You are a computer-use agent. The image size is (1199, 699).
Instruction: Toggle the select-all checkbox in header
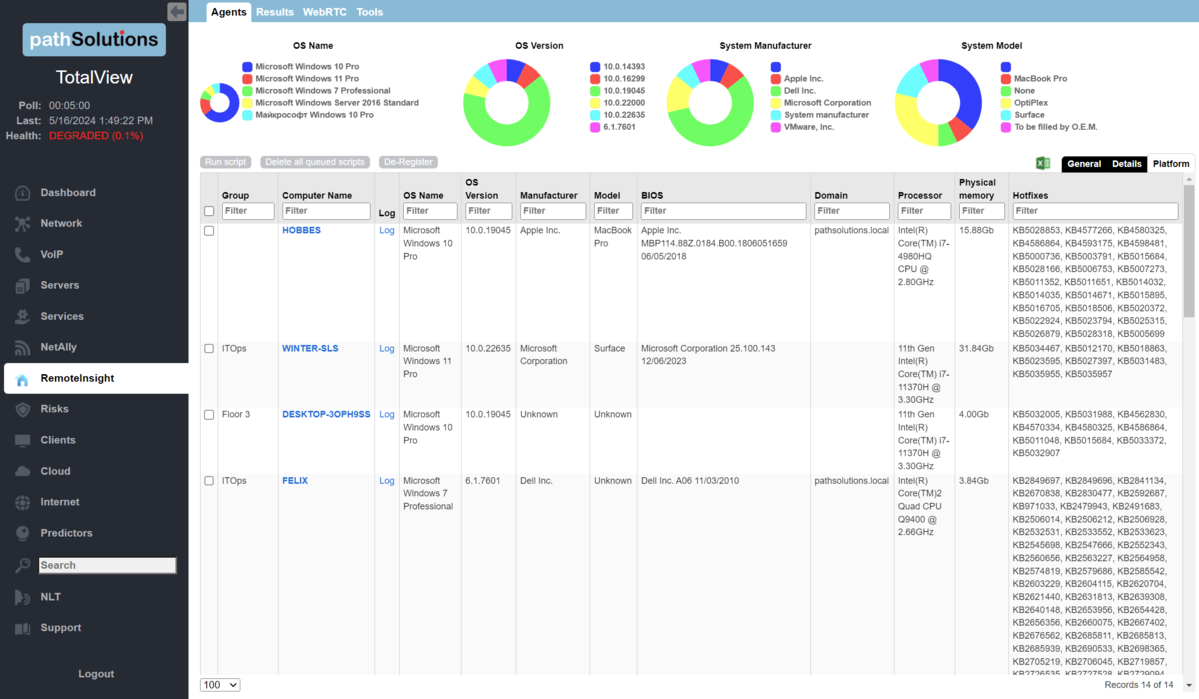click(209, 211)
